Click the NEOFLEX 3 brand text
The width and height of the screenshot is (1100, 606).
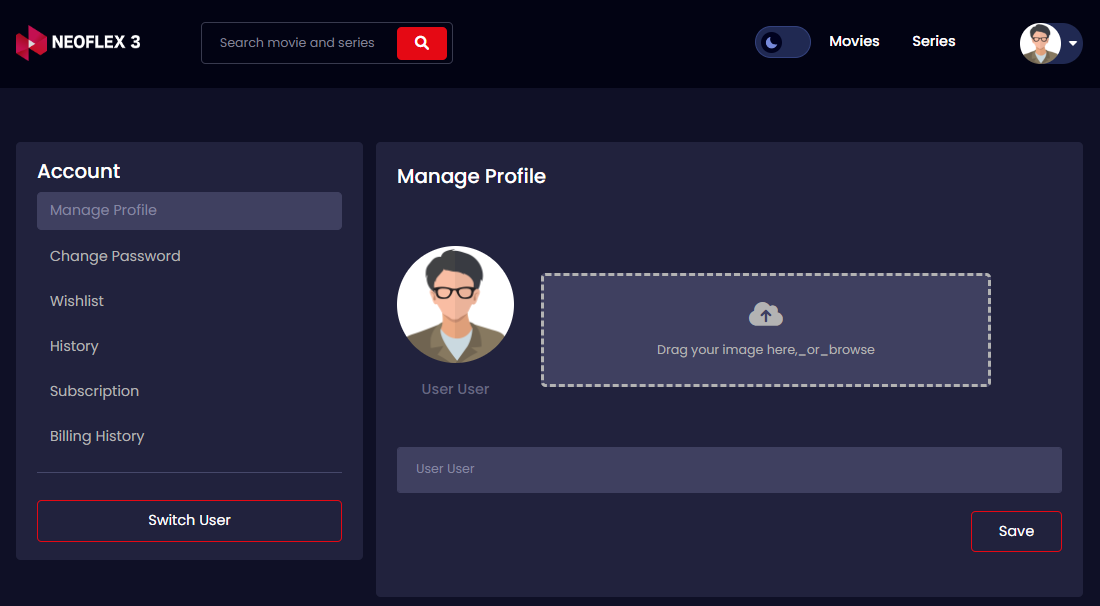coord(97,42)
